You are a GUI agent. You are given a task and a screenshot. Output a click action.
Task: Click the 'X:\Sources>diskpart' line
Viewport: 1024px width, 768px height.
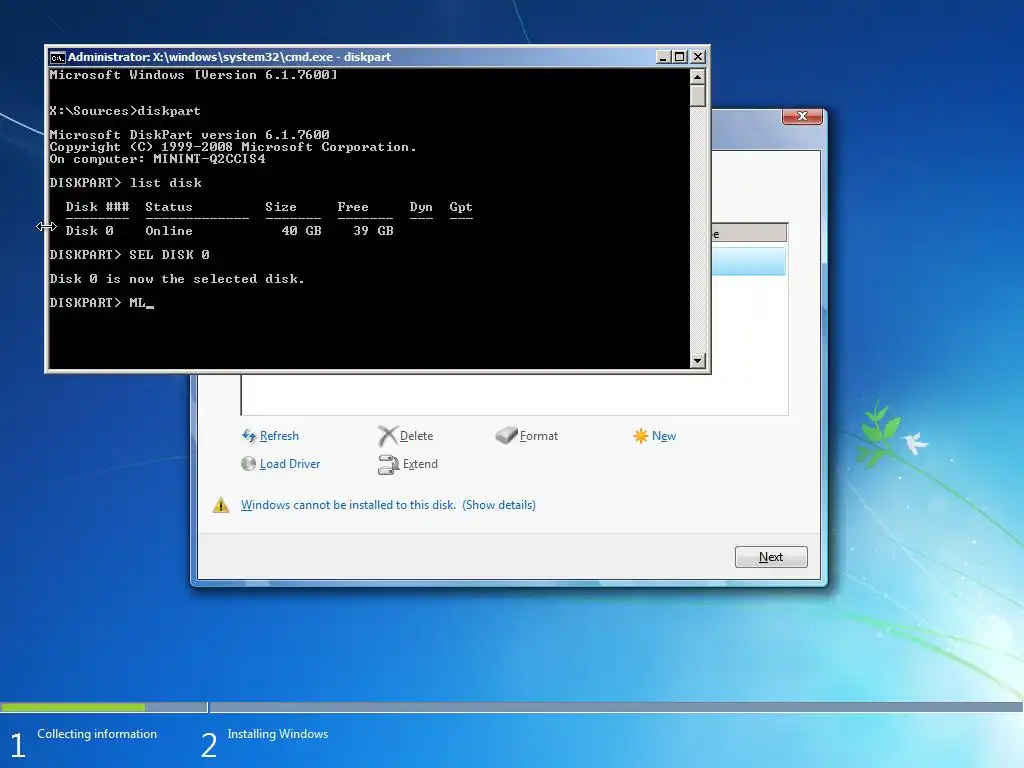pyautogui.click(x=125, y=111)
